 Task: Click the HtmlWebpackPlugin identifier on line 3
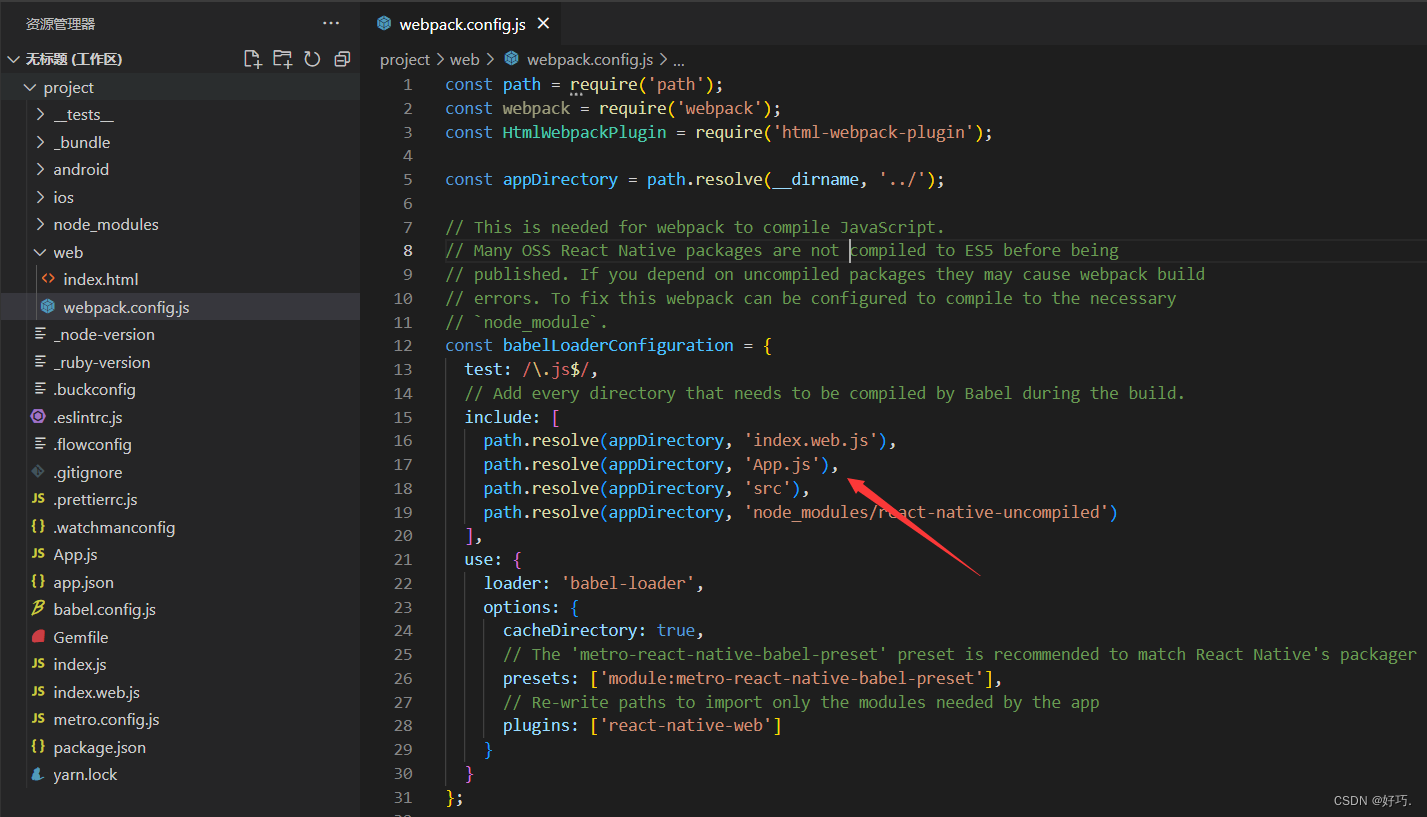(584, 132)
